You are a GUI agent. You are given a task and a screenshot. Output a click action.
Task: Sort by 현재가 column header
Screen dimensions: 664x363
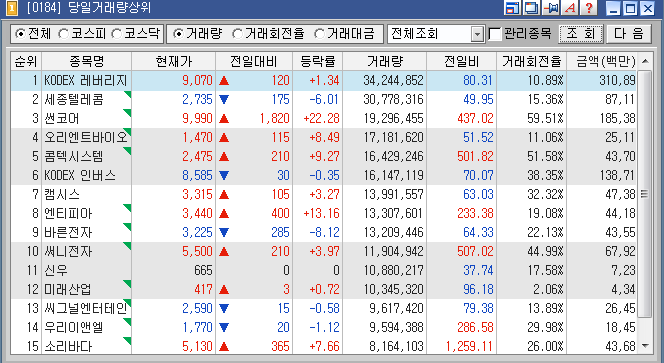point(174,62)
